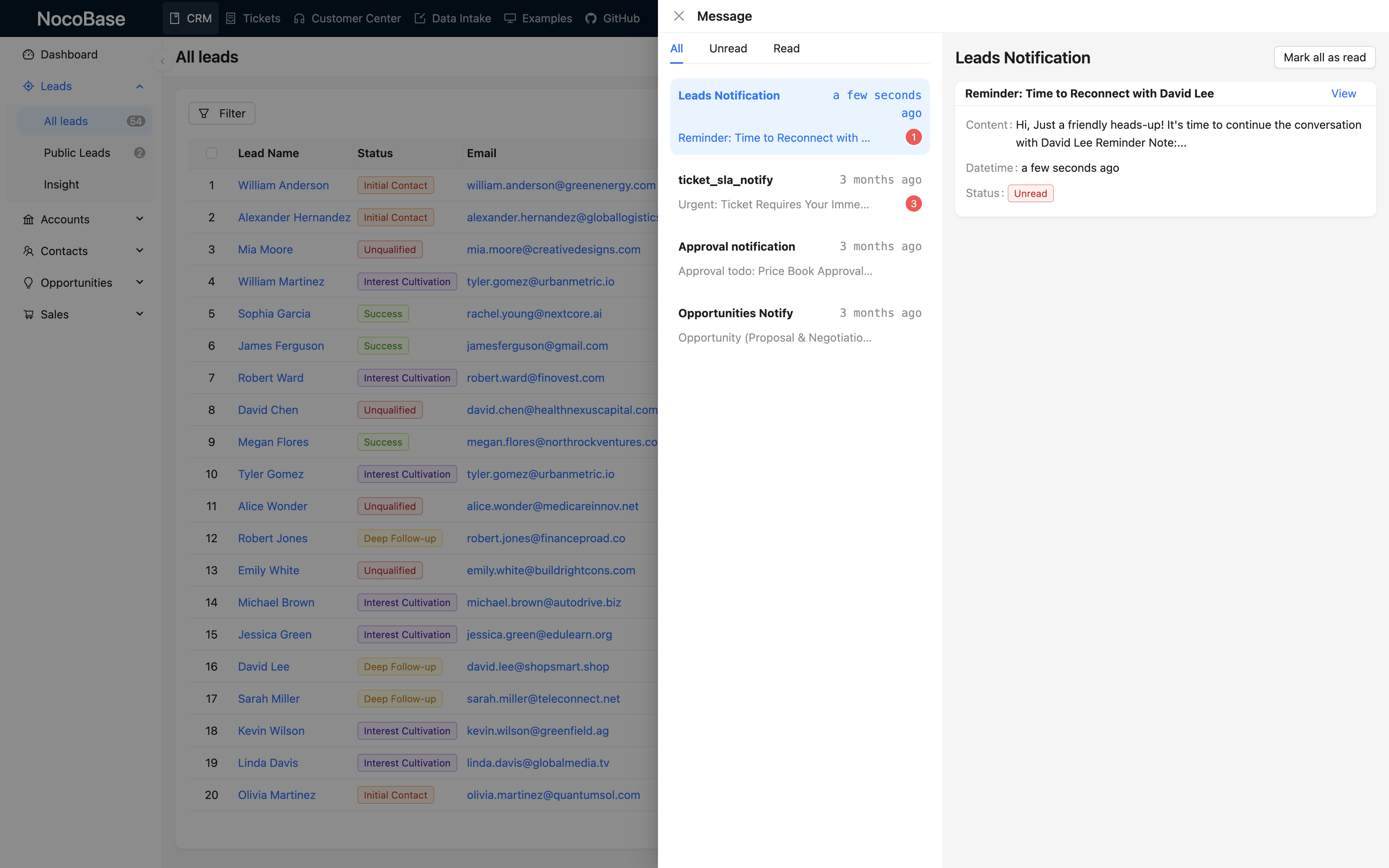Click the Leads target icon
1389x868 pixels.
28,86
